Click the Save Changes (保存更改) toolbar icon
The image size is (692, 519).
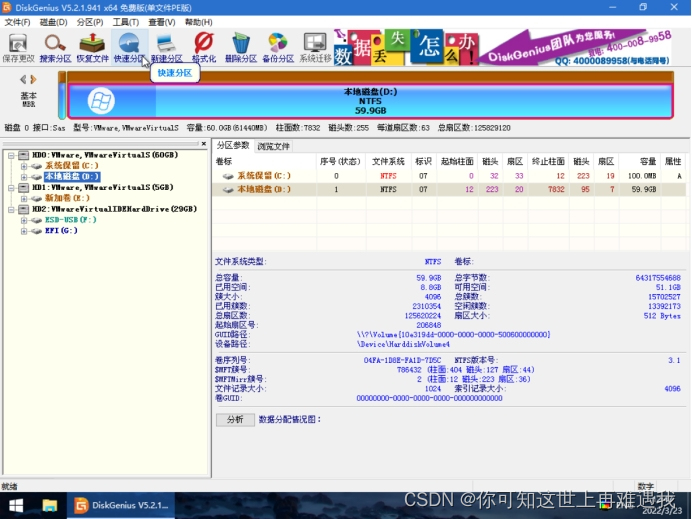pos(18,48)
